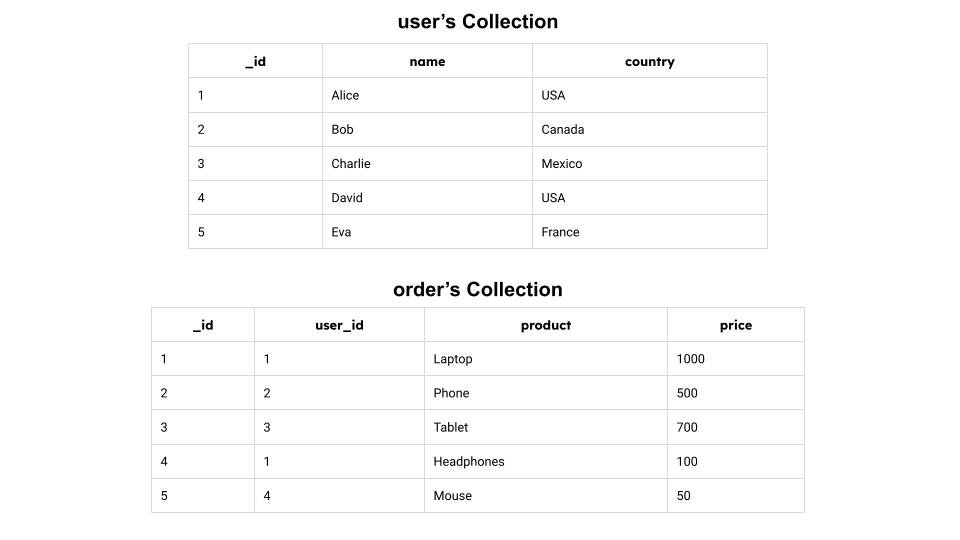Click the France country cell
The height and width of the screenshot is (540, 960).
point(650,231)
